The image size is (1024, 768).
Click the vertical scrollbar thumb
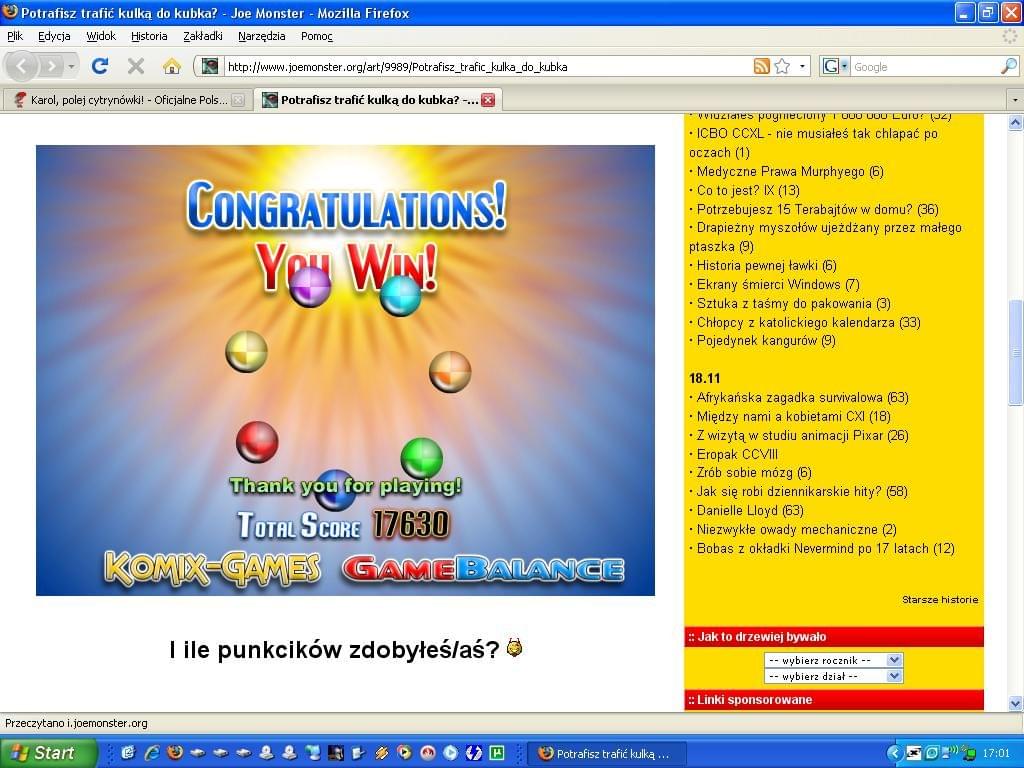point(1016,352)
